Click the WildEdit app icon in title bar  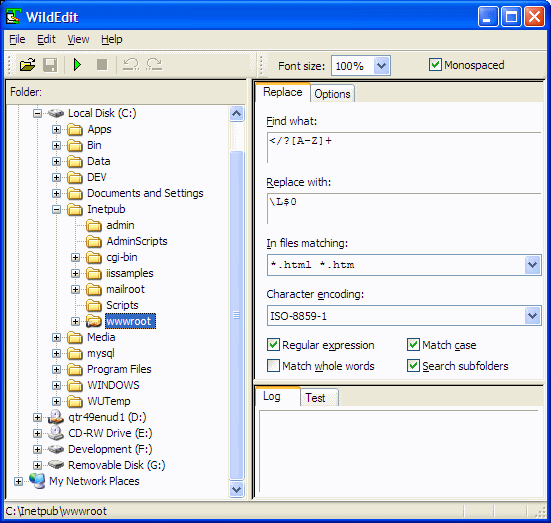pyautogui.click(x=14, y=17)
